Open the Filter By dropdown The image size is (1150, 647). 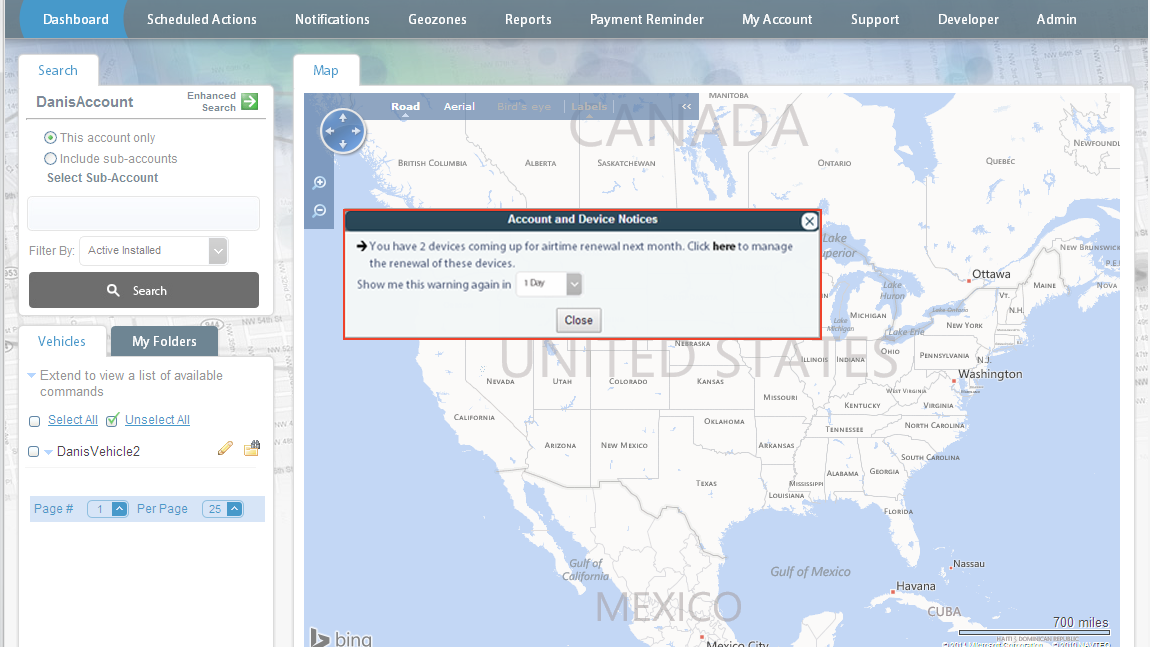(x=217, y=251)
